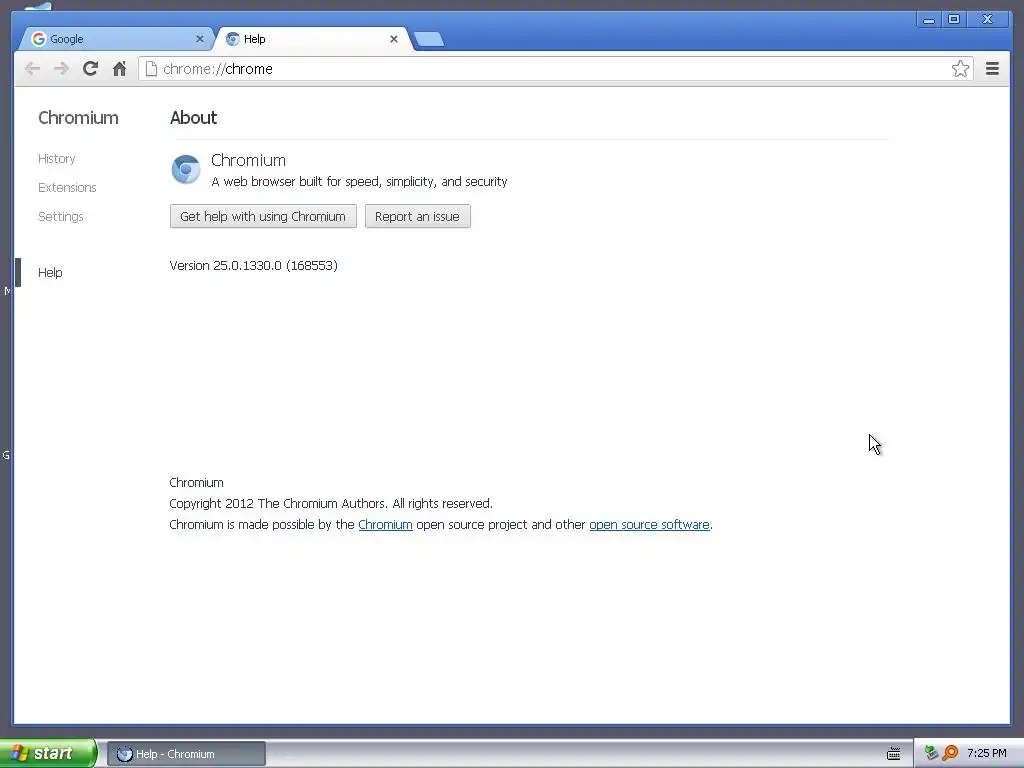Open History in the sidebar
1024x768 pixels.
(57, 159)
